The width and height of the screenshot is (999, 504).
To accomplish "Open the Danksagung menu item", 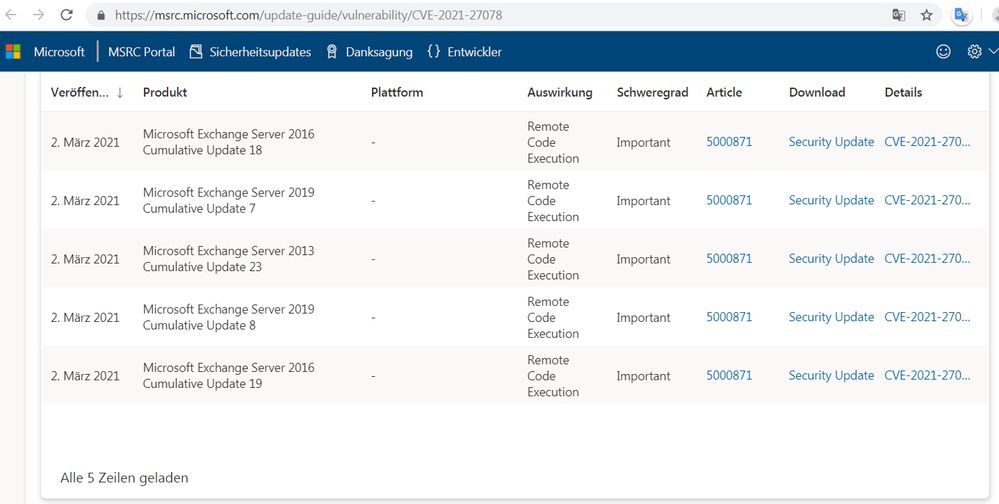I will pyautogui.click(x=369, y=52).
